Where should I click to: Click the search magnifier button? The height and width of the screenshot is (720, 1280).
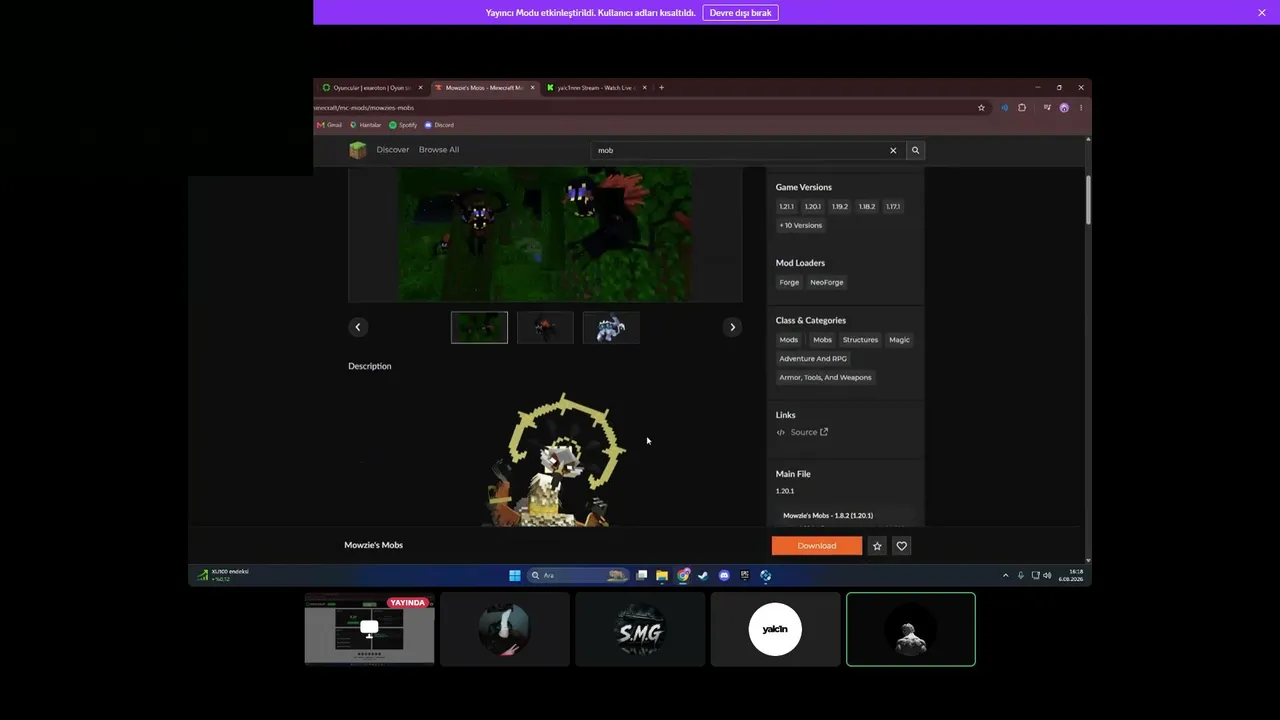[x=915, y=150]
